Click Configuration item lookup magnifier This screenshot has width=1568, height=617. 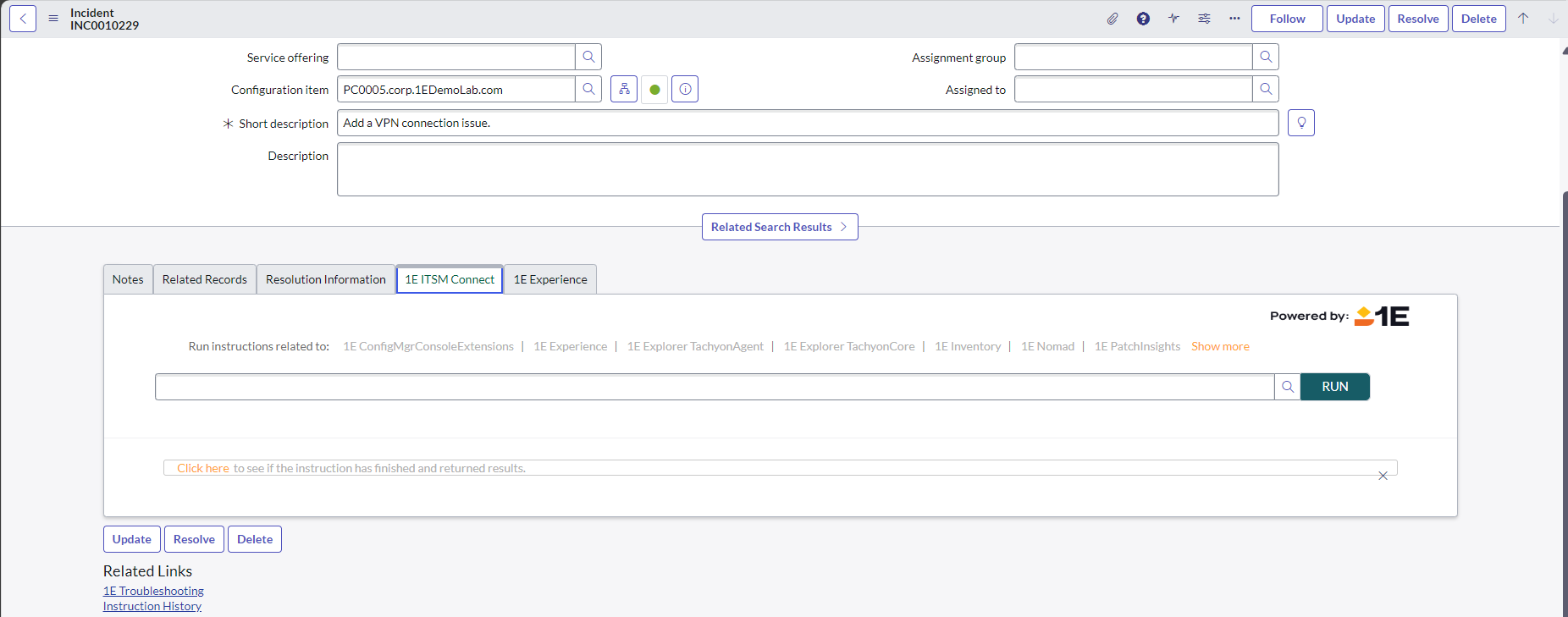(x=588, y=89)
